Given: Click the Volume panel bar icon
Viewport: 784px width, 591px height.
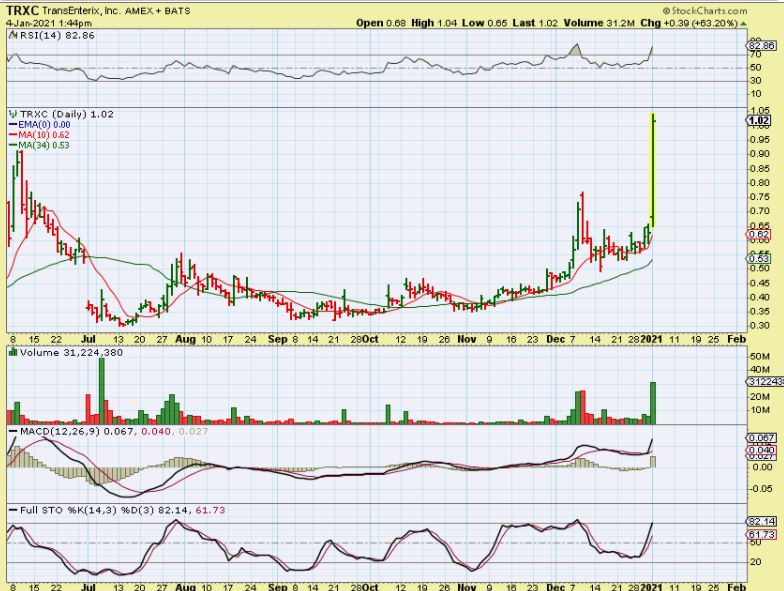Looking at the screenshot, I should [x=11, y=352].
